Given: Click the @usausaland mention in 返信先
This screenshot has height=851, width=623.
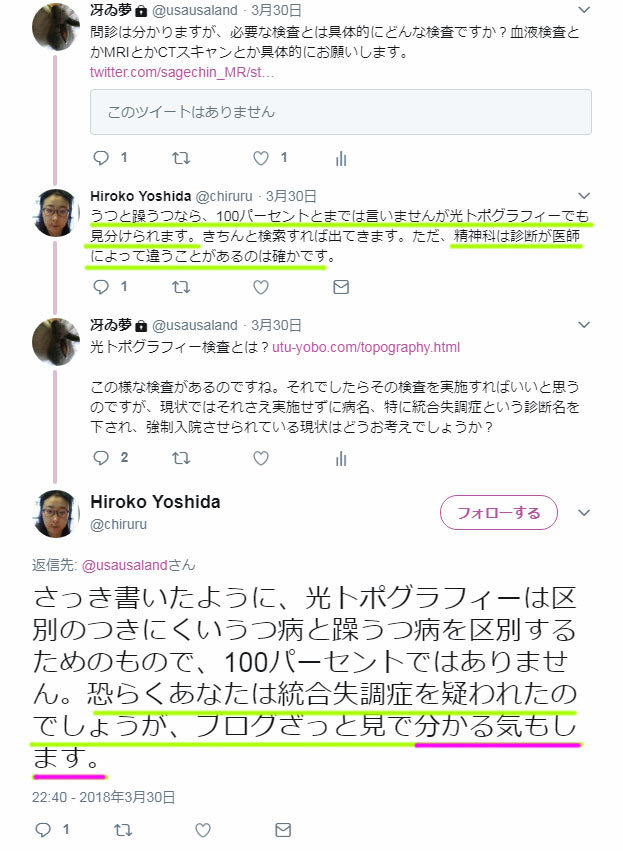Looking at the screenshot, I should pyautogui.click(x=125, y=565).
